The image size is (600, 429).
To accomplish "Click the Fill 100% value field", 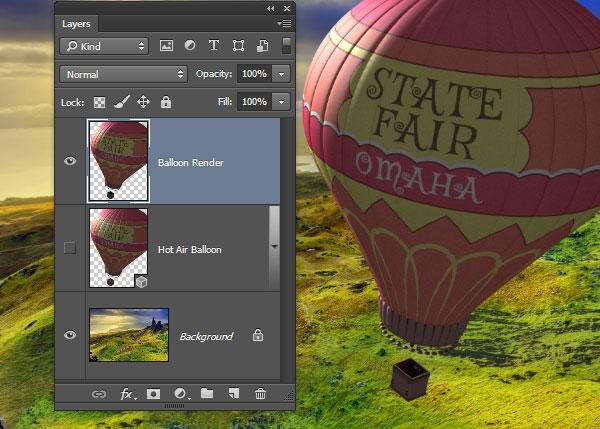I will click(254, 102).
